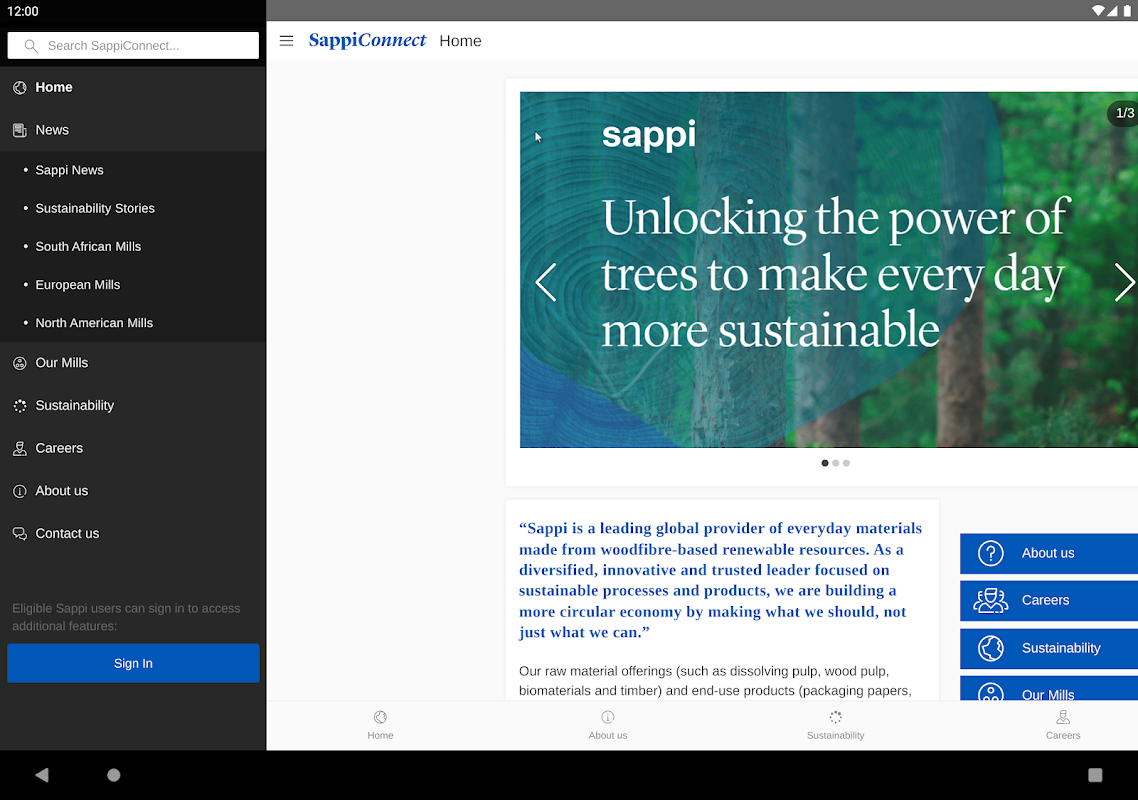Select the third carousel dot indicator
The height and width of the screenshot is (800, 1138).
coord(846,463)
